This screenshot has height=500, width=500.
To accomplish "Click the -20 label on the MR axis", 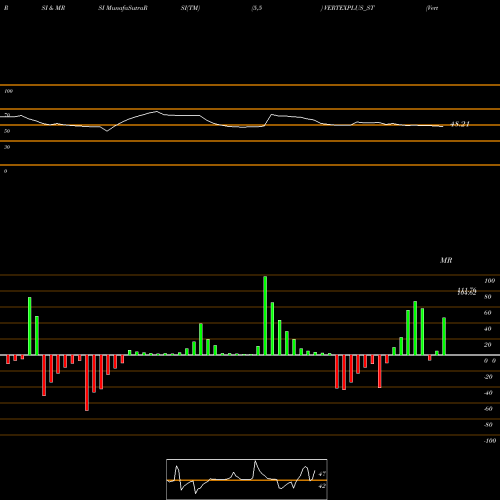I will [488, 377].
